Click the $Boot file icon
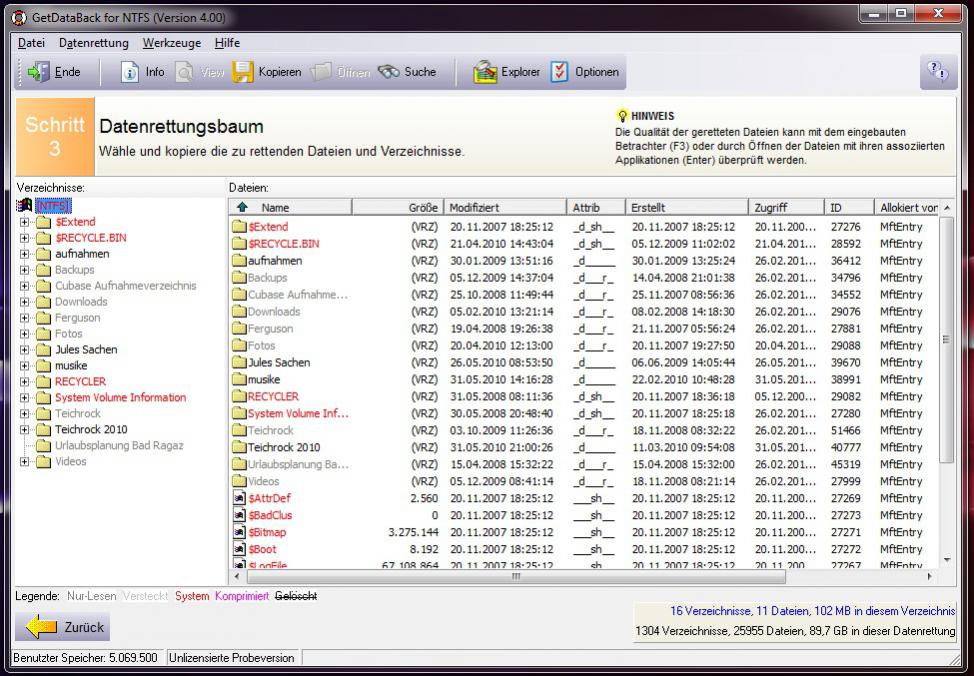 click(239, 549)
